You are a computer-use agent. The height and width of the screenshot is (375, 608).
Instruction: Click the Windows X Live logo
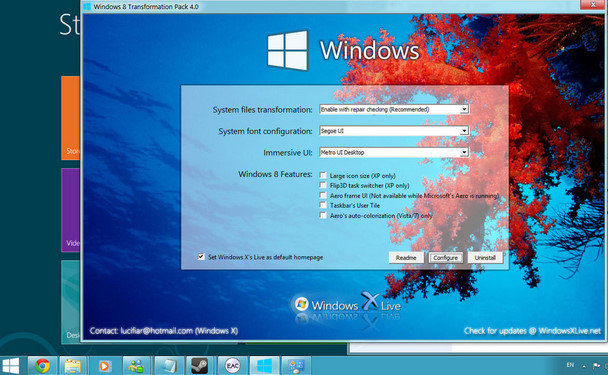coord(347,304)
